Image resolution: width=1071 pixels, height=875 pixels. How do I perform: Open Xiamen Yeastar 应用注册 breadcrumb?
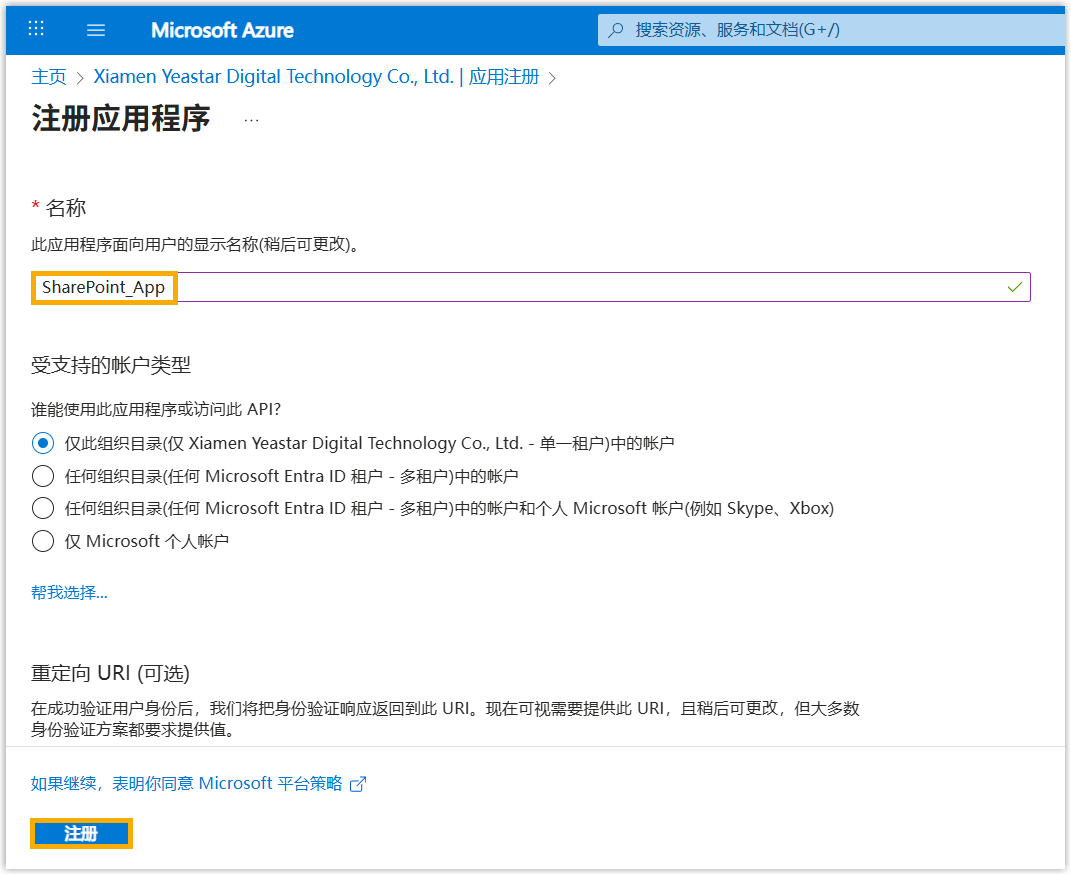316,77
